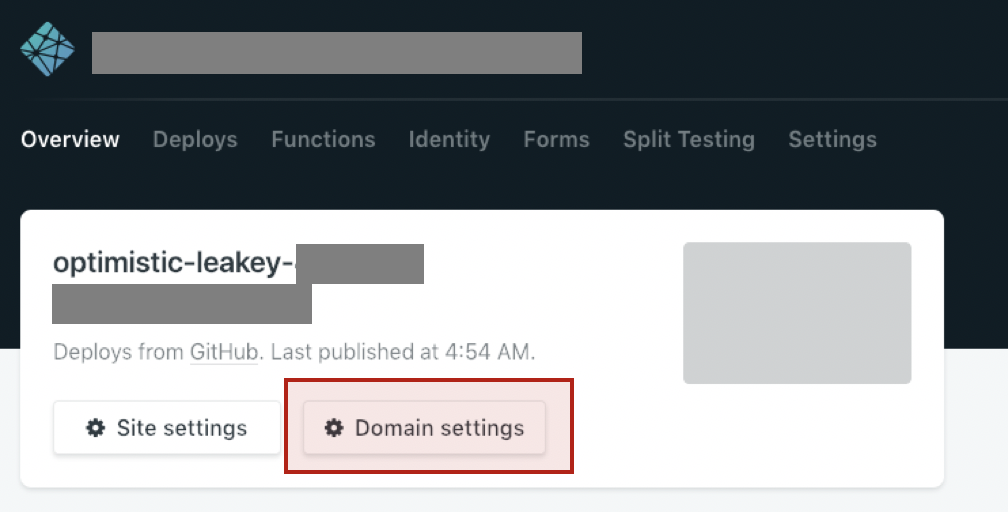Follow the GitHub link

coord(224,352)
